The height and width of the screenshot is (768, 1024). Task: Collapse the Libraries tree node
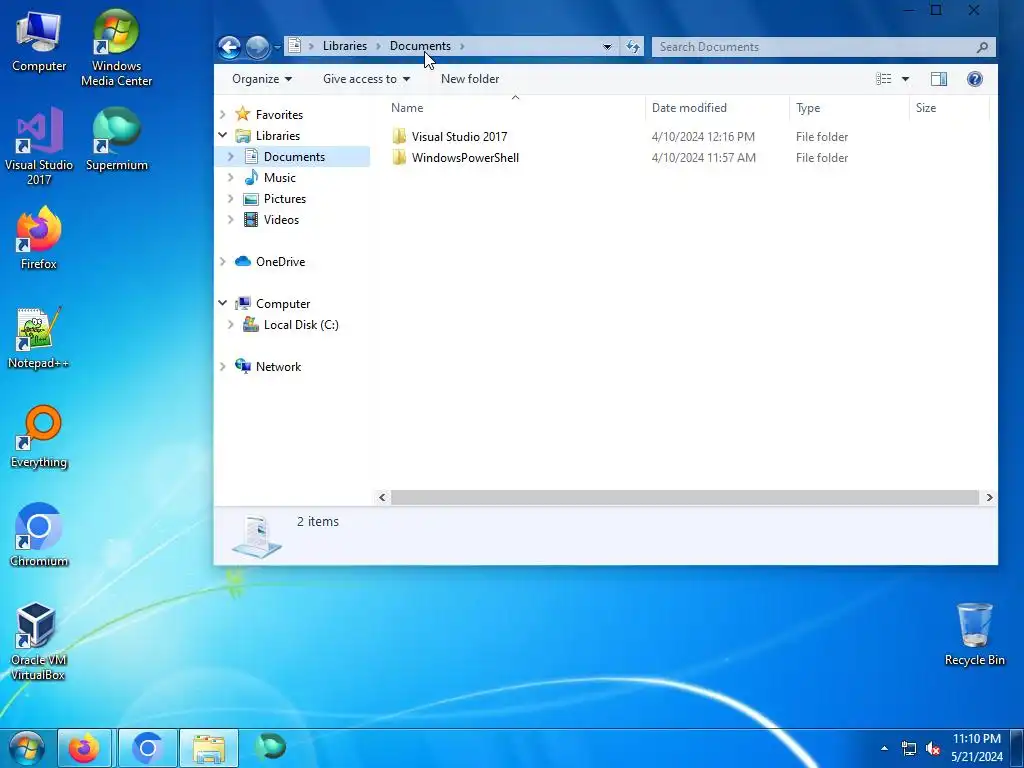tap(223, 135)
